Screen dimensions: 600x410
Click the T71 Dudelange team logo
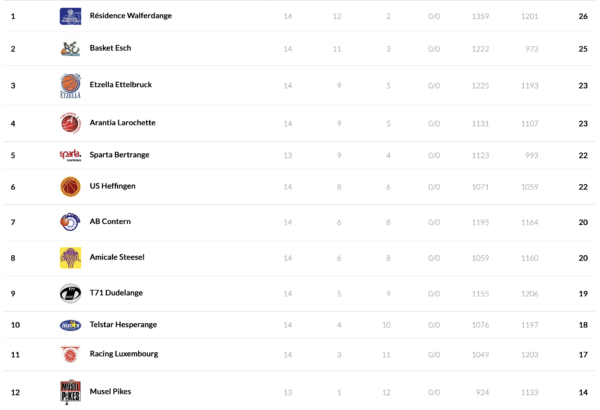pyautogui.click(x=70, y=293)
